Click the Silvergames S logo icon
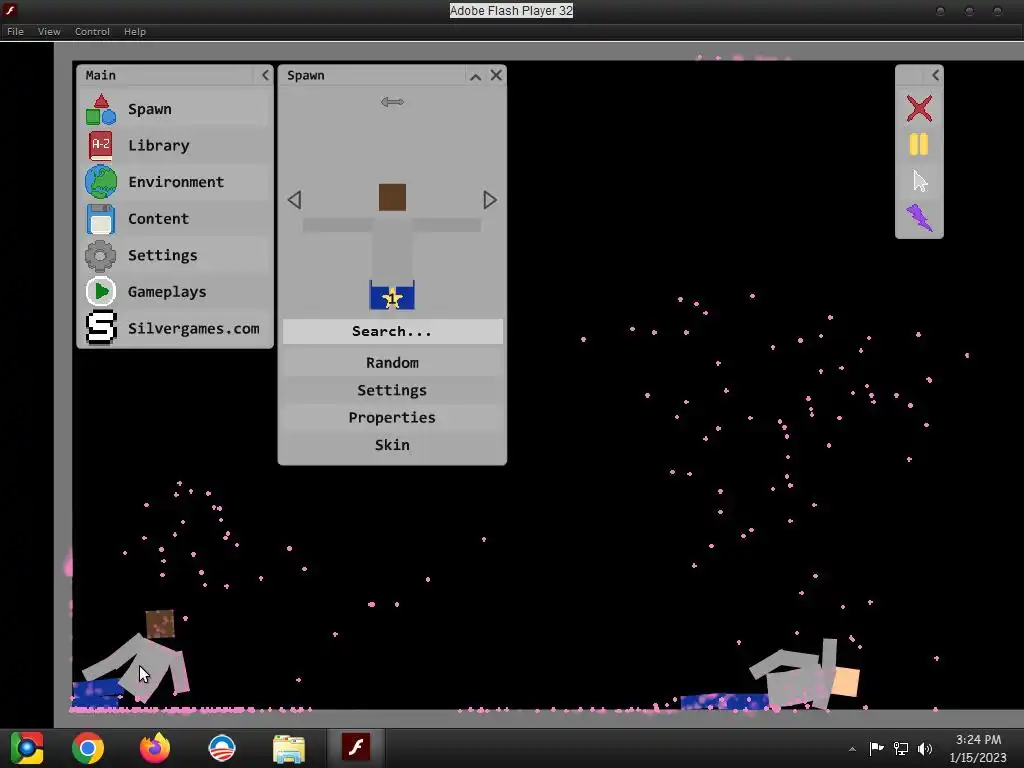 101,328
